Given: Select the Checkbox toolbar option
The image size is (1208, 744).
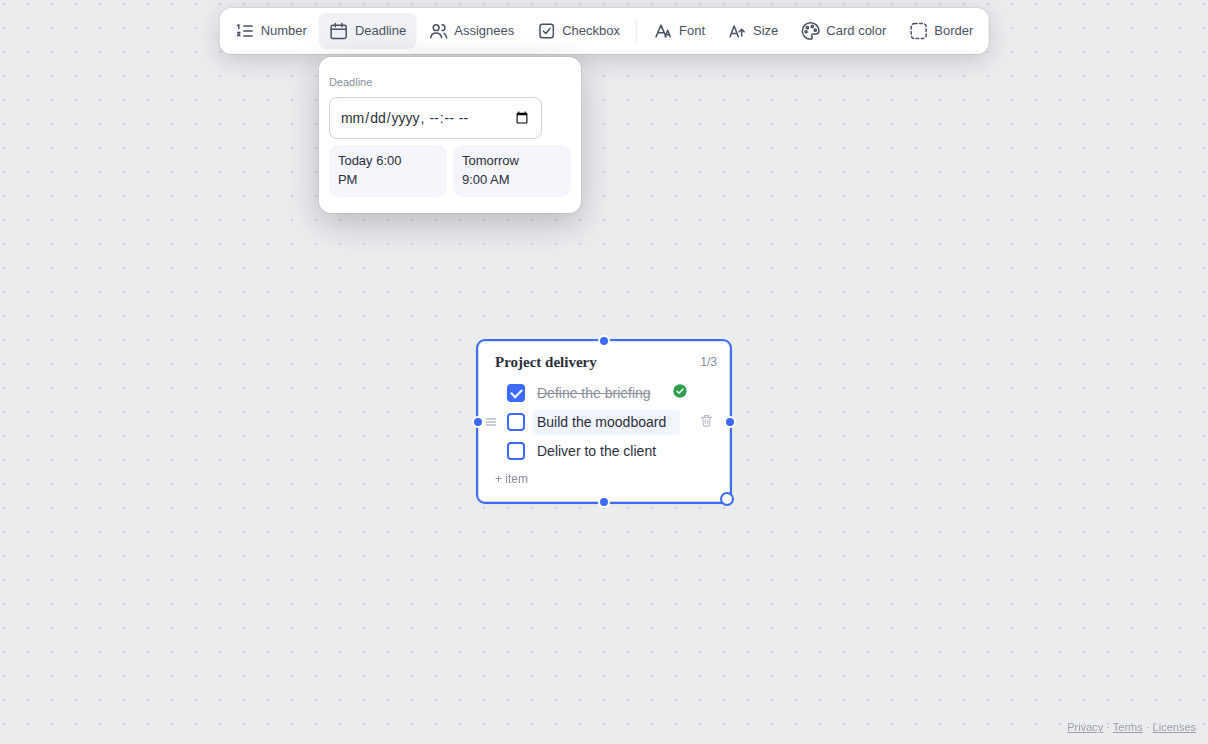Looking at the screenshot, I should (x=579, y=31).
